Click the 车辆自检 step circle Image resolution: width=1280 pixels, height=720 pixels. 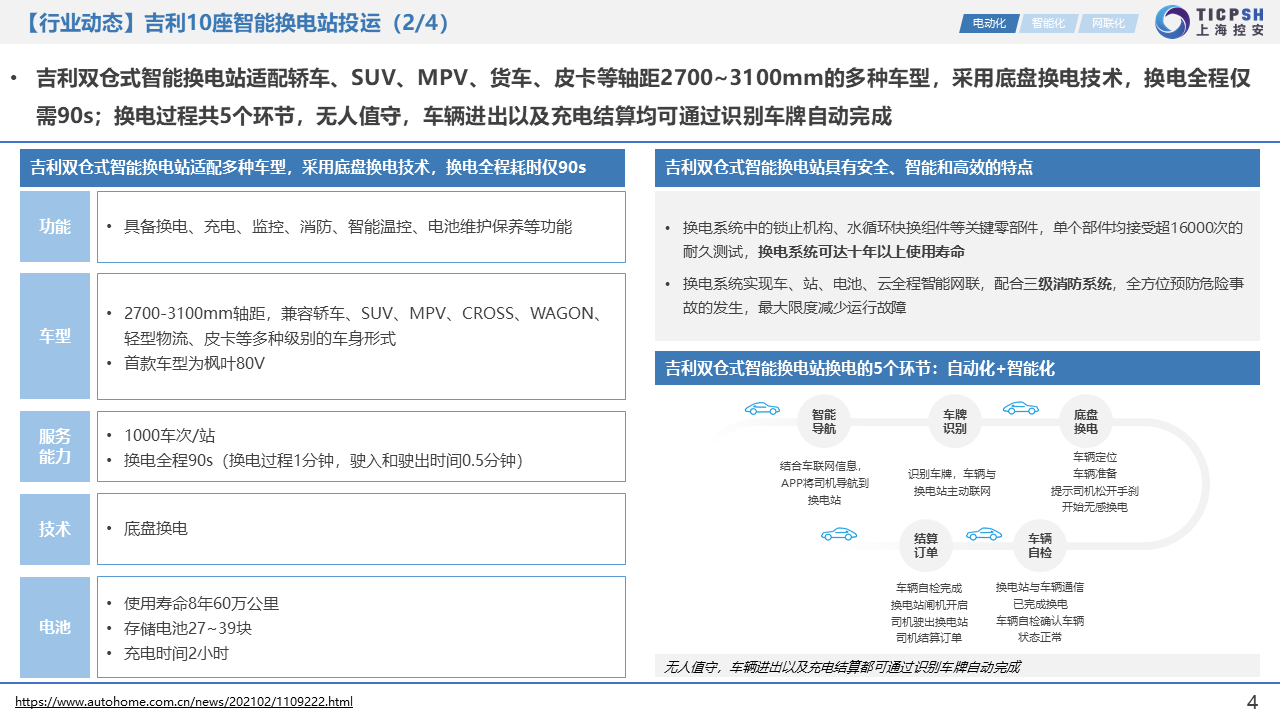(x=1040, y=545)
